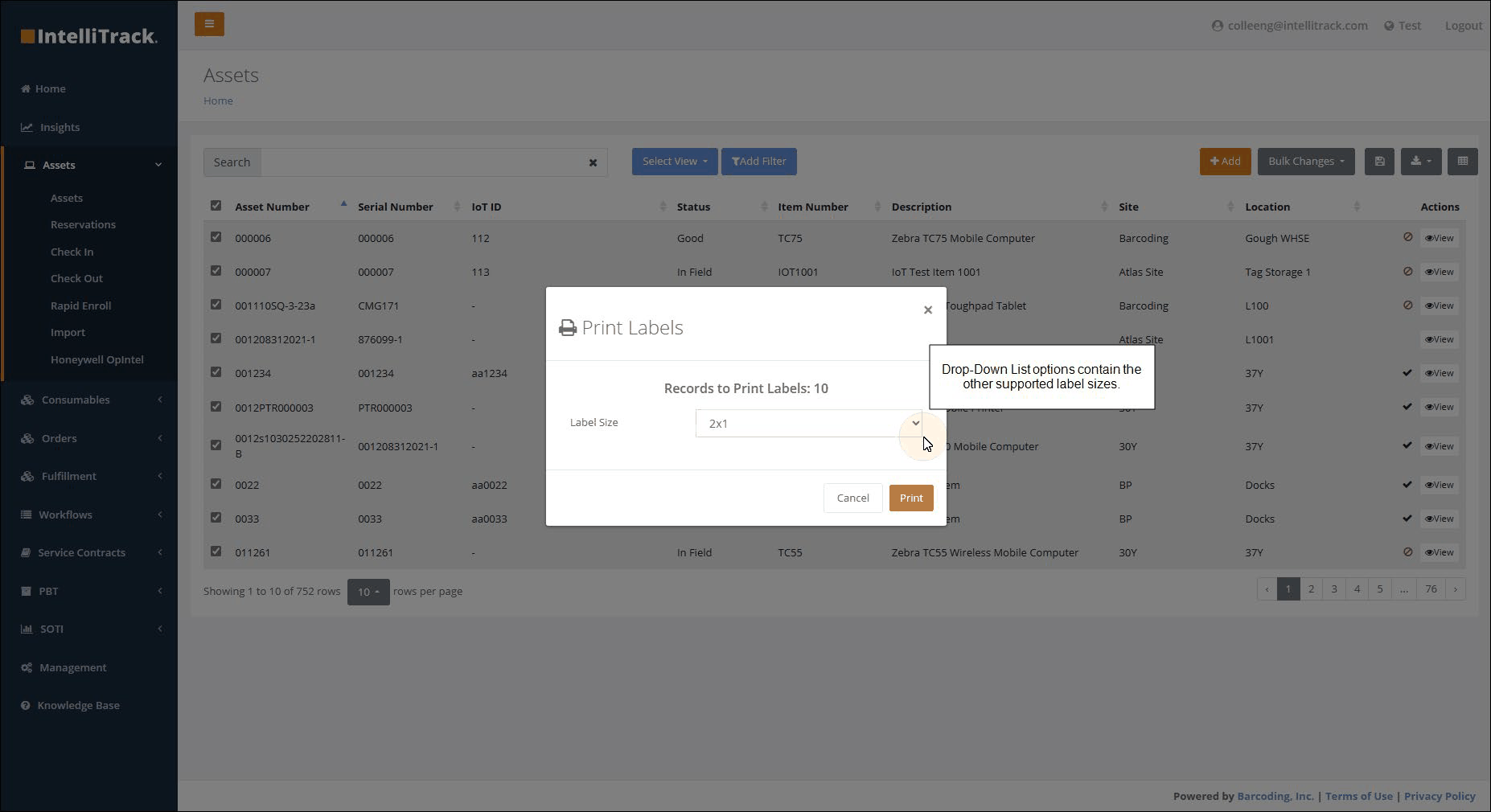
Task: Click View for asset 000006
Action: (1440, 238)
